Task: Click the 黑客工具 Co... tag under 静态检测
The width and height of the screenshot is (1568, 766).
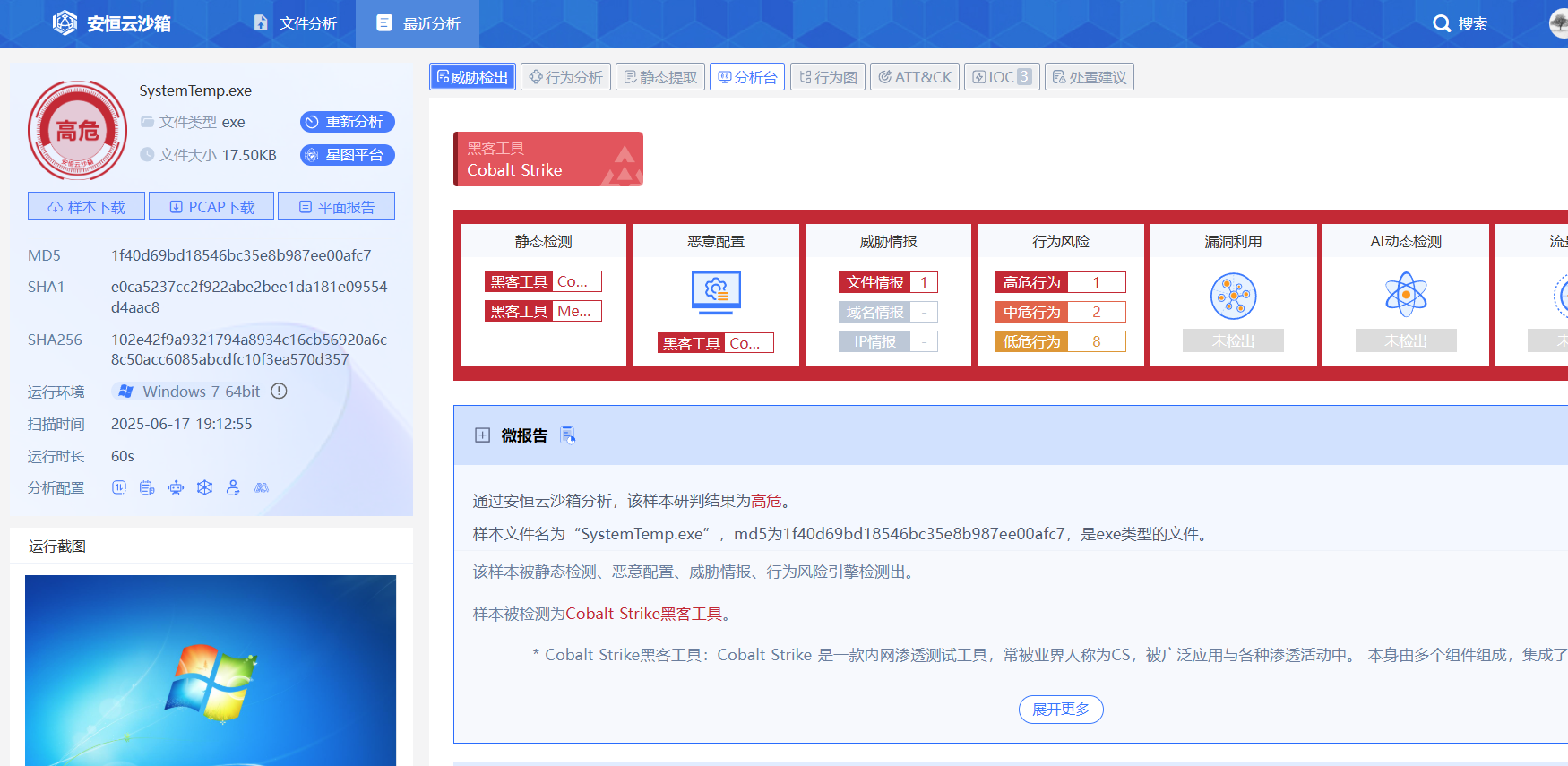Action: [x=543, y=281]
